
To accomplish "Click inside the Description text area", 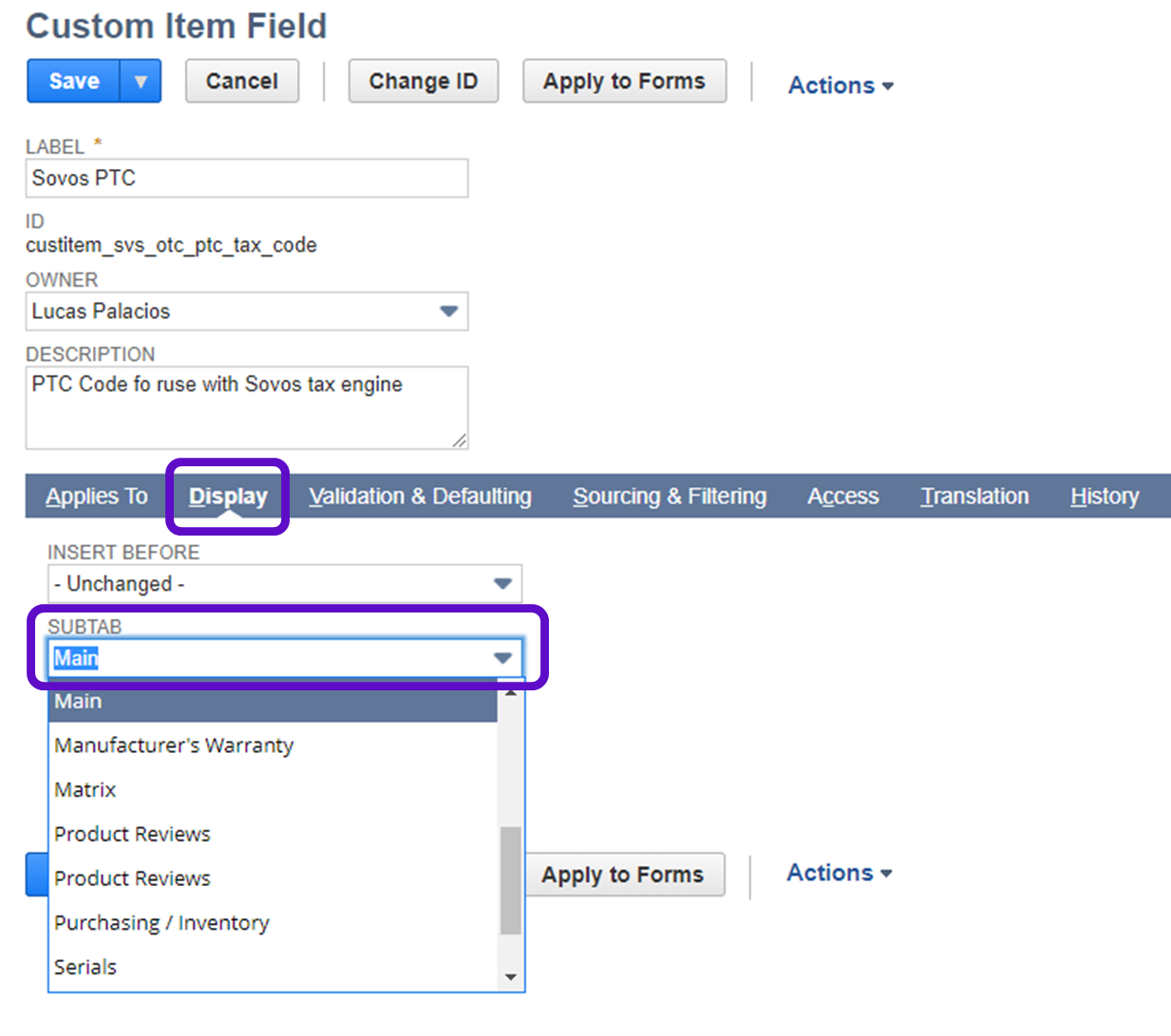I will pyautogui.click(x=246, y=407).
